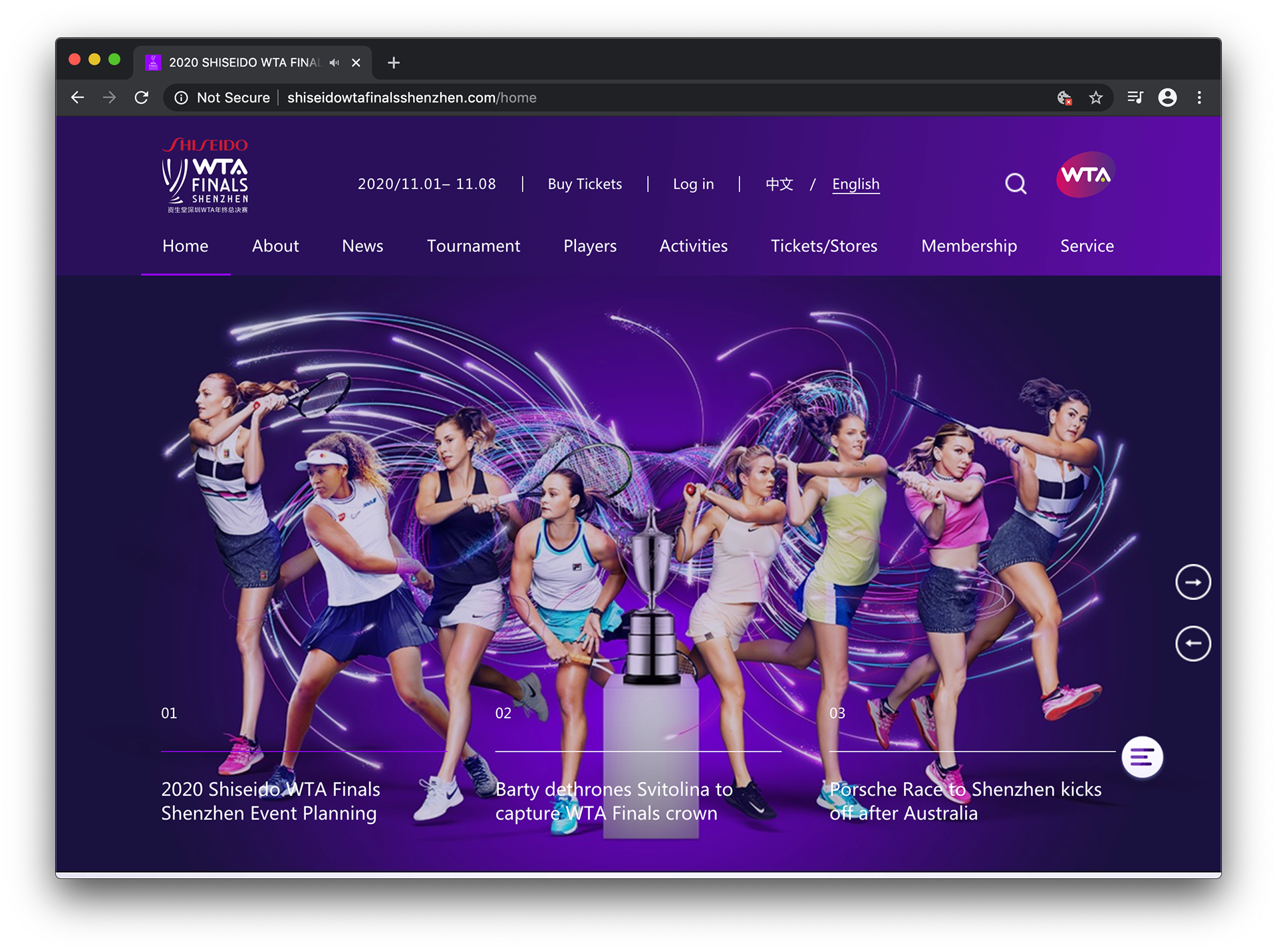The height and width of the screenshot is (952, 1277).
Task: Open the Tickets/Stores menu
Action: (x=824, y=246)
